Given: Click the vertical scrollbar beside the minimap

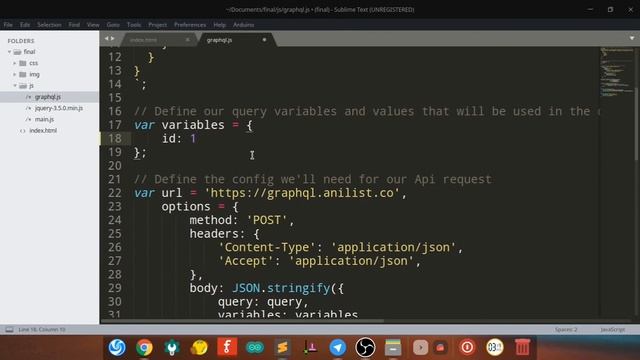Looking at the screenshot, I should [x=636, y=124].
